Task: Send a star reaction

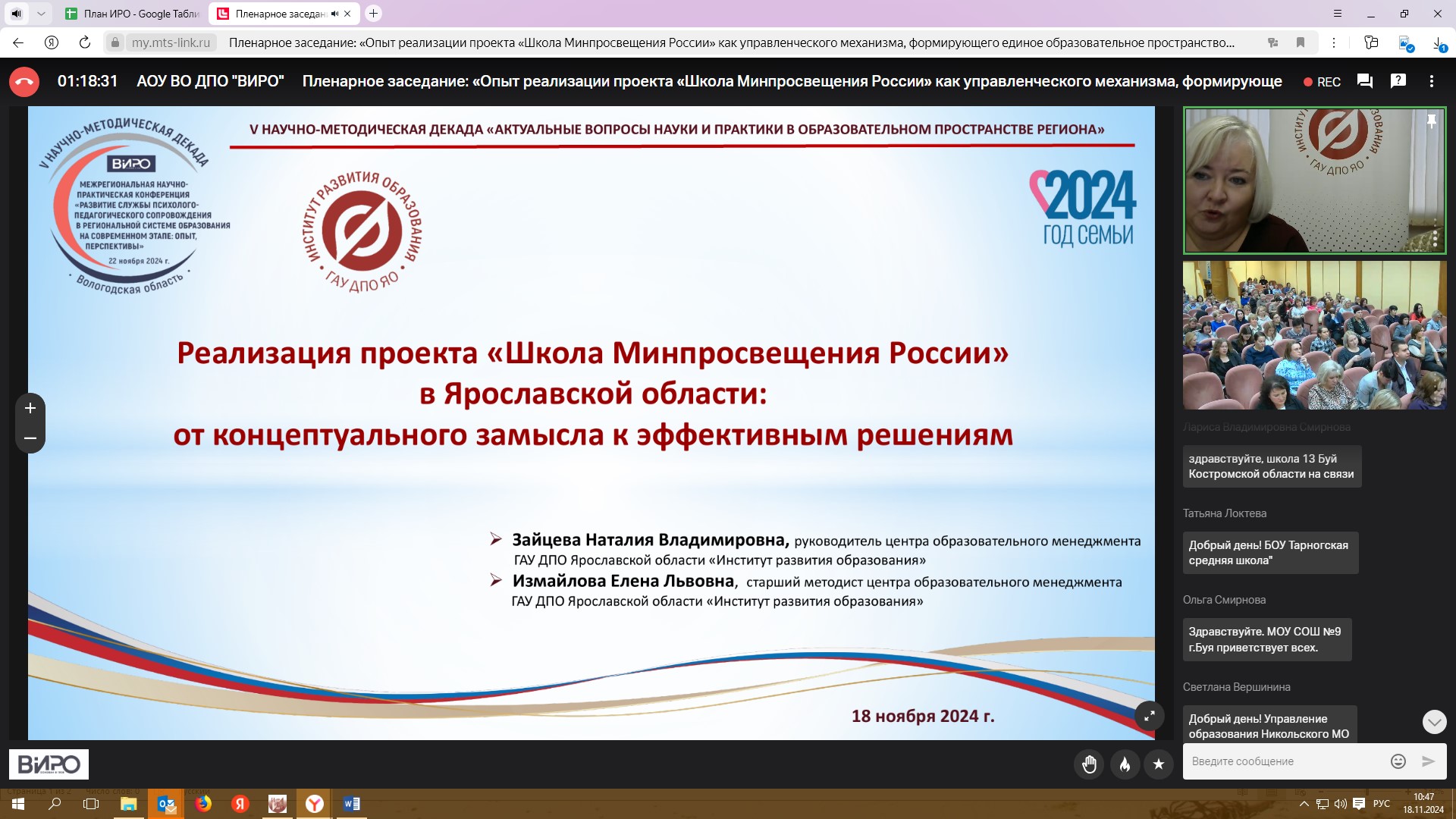Action: (1159, 764)
